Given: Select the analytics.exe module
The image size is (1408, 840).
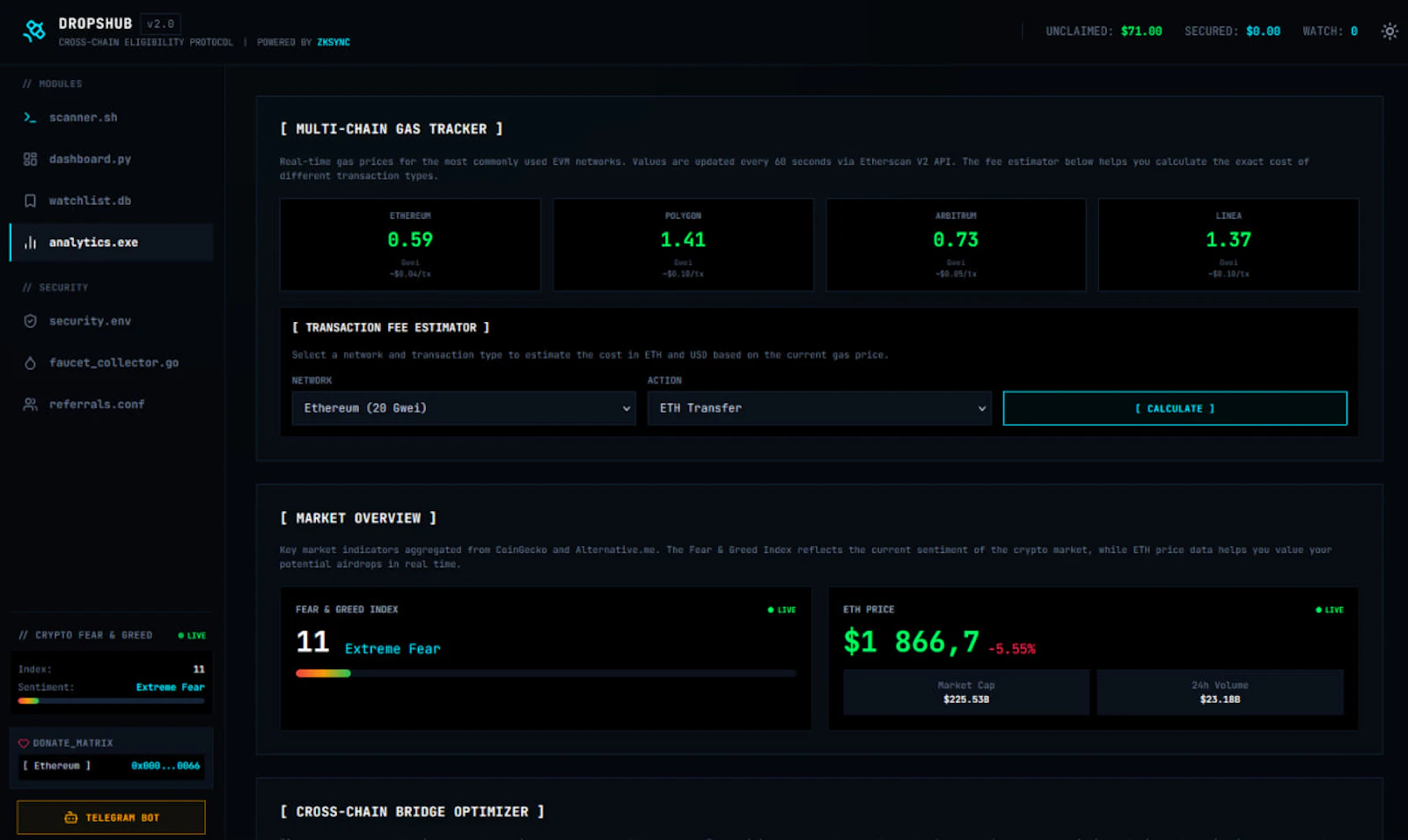Looking at the screenshot, I should point(111,242).
